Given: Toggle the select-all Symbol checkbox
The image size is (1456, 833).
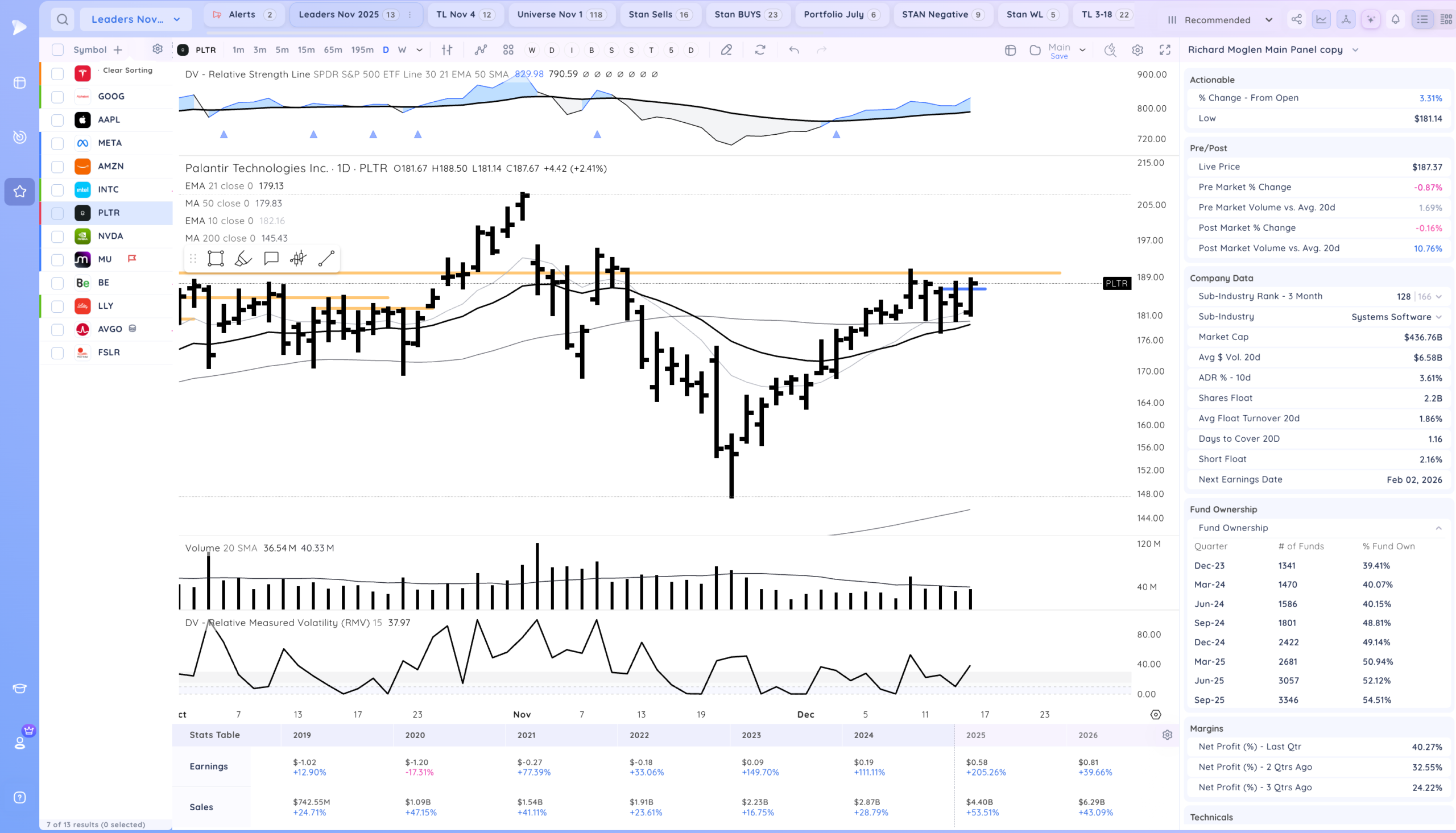Looking at the screenshot, I should click(57, 50).
